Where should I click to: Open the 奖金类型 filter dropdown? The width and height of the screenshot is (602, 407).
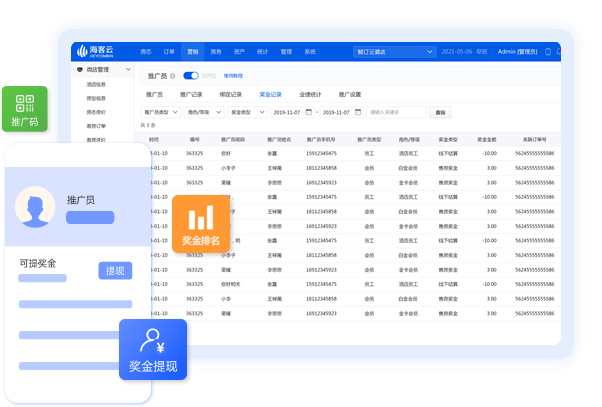[x=248, y=112]
